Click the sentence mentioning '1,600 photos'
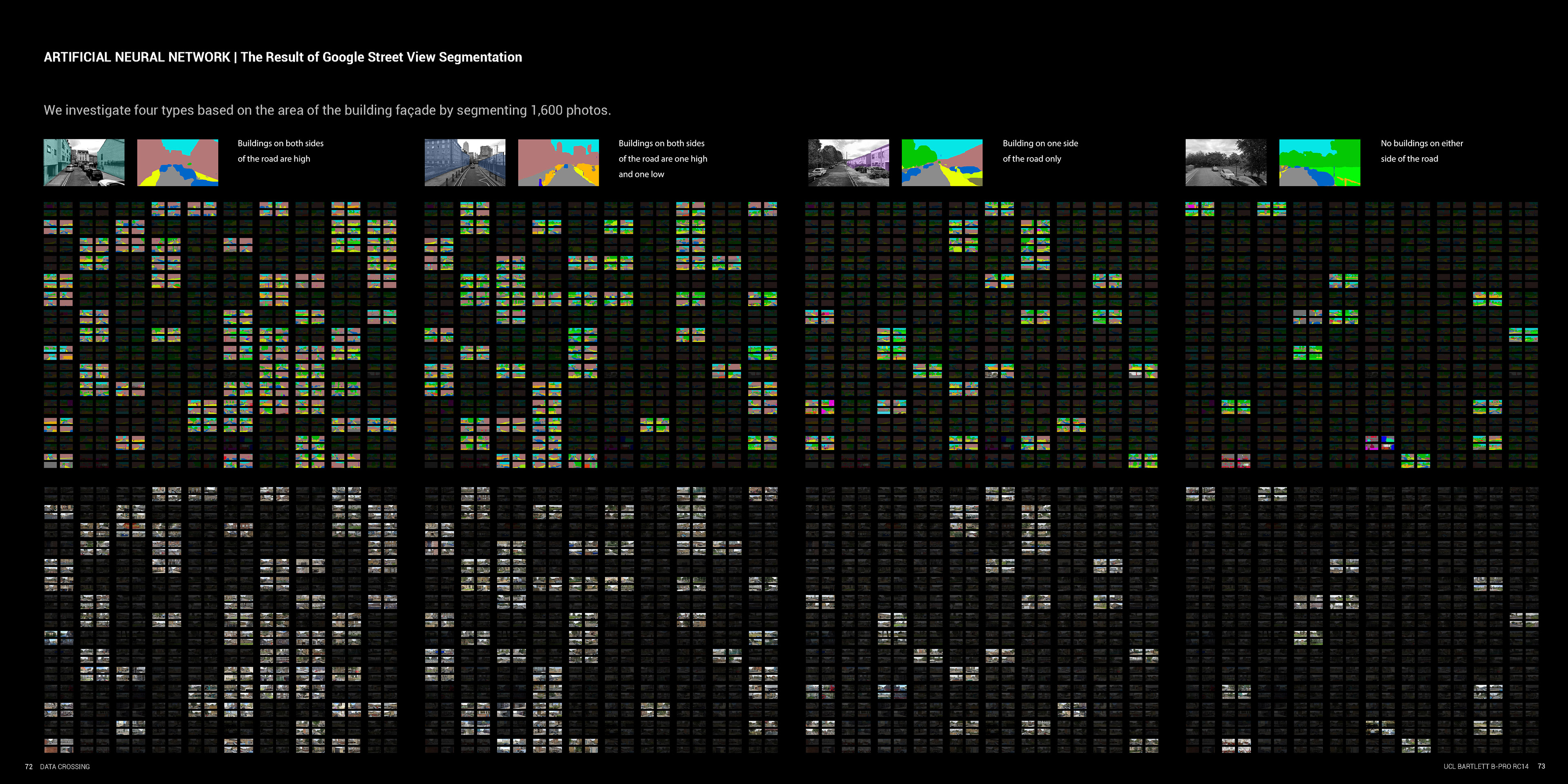Screen dimensions: 1568x784 327,110
